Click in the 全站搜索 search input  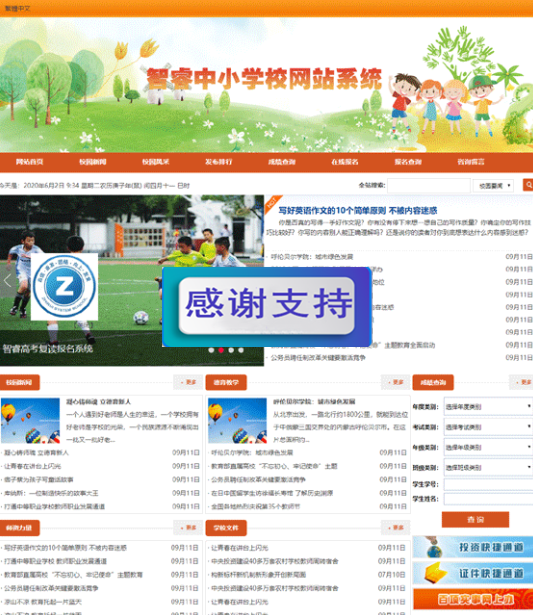(x=429, y=186)
